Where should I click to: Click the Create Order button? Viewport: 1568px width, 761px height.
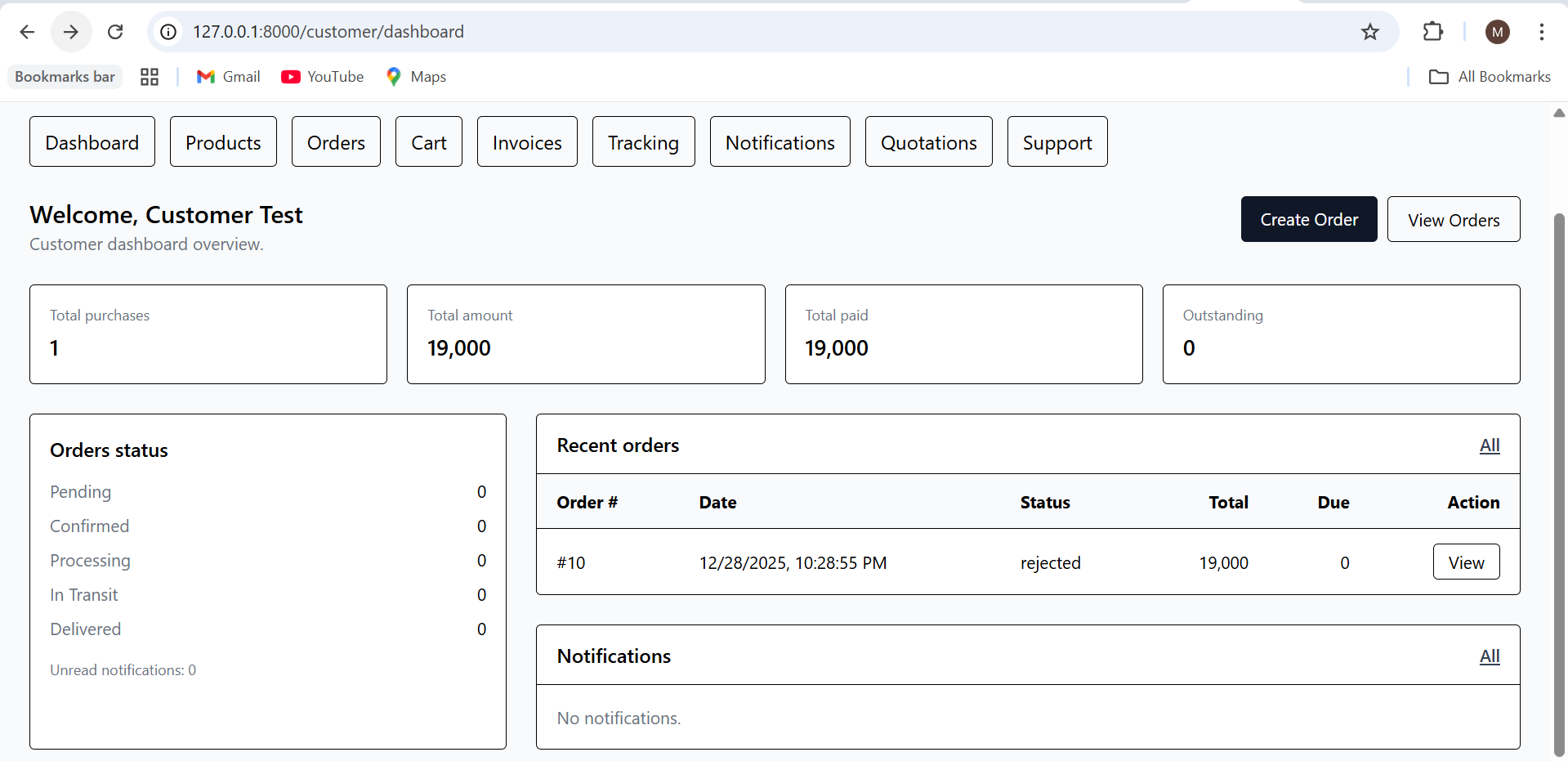[1308, 219]
